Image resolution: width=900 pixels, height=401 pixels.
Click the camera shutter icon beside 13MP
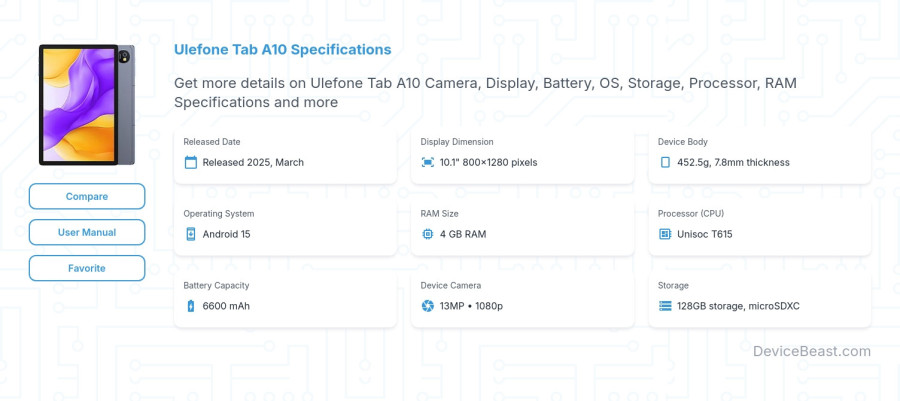tap(428, 306)
